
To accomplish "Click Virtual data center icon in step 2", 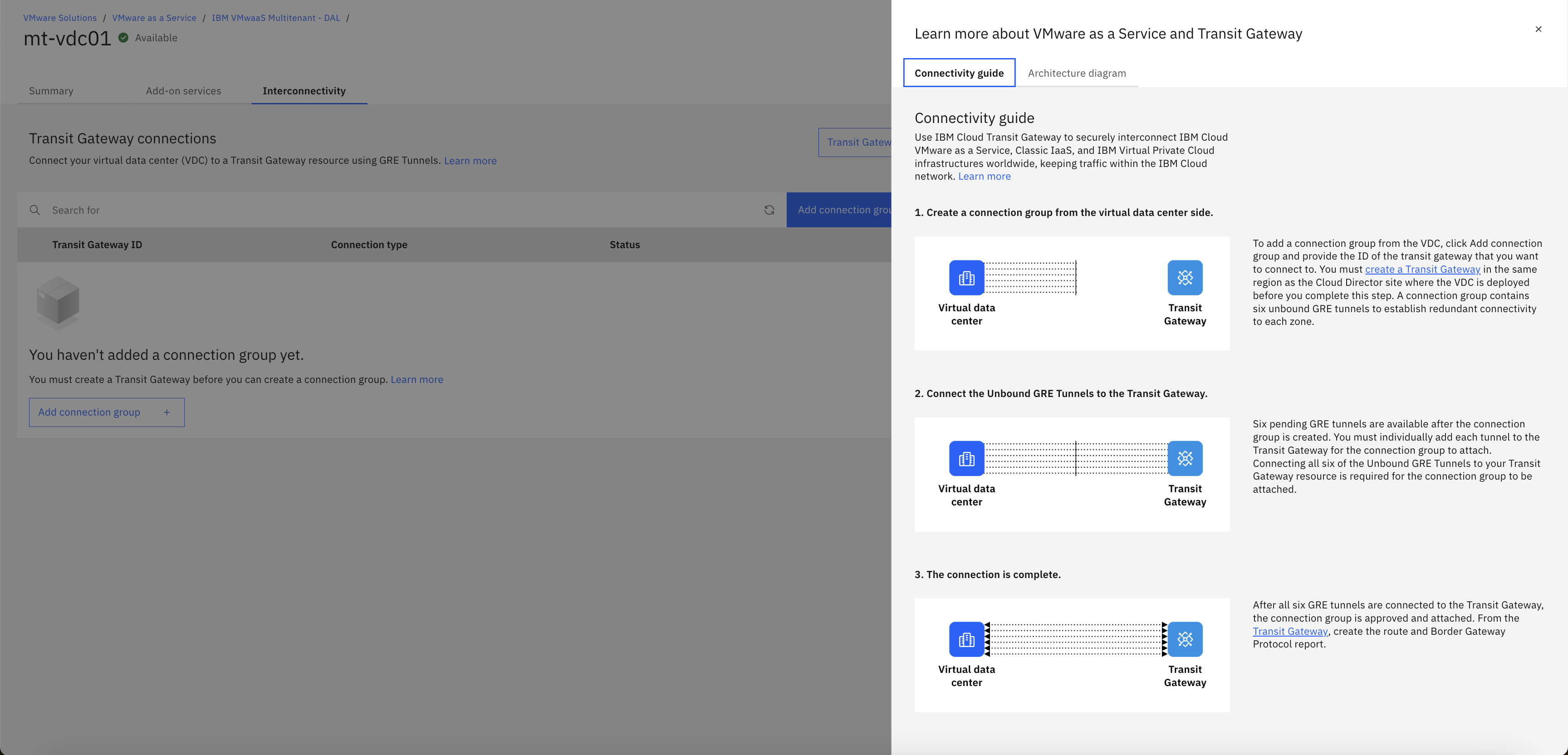I will [966, 458].
